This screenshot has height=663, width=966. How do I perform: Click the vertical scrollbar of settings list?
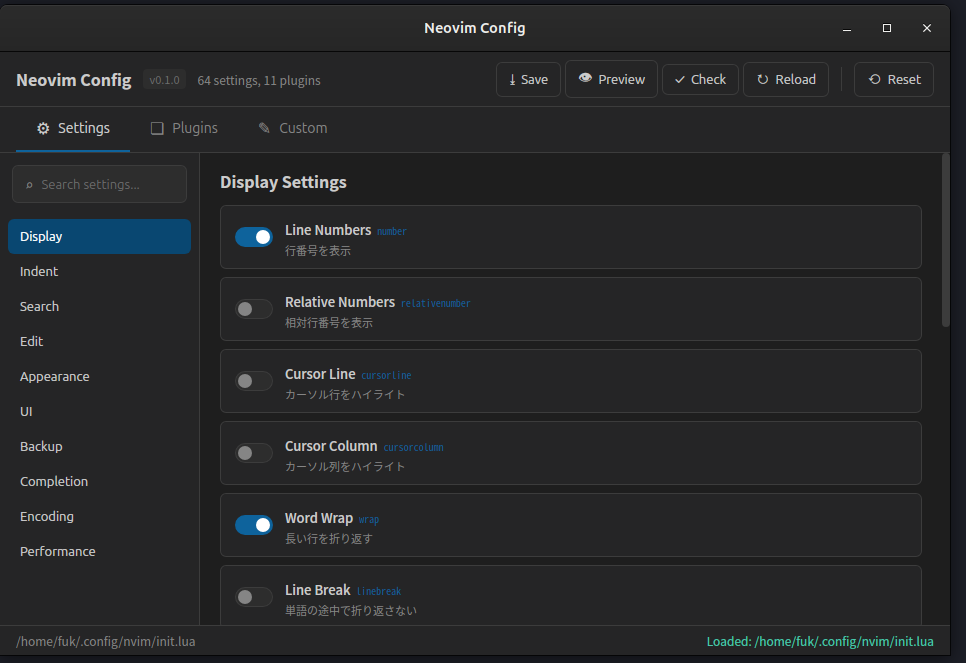[946, 240]
